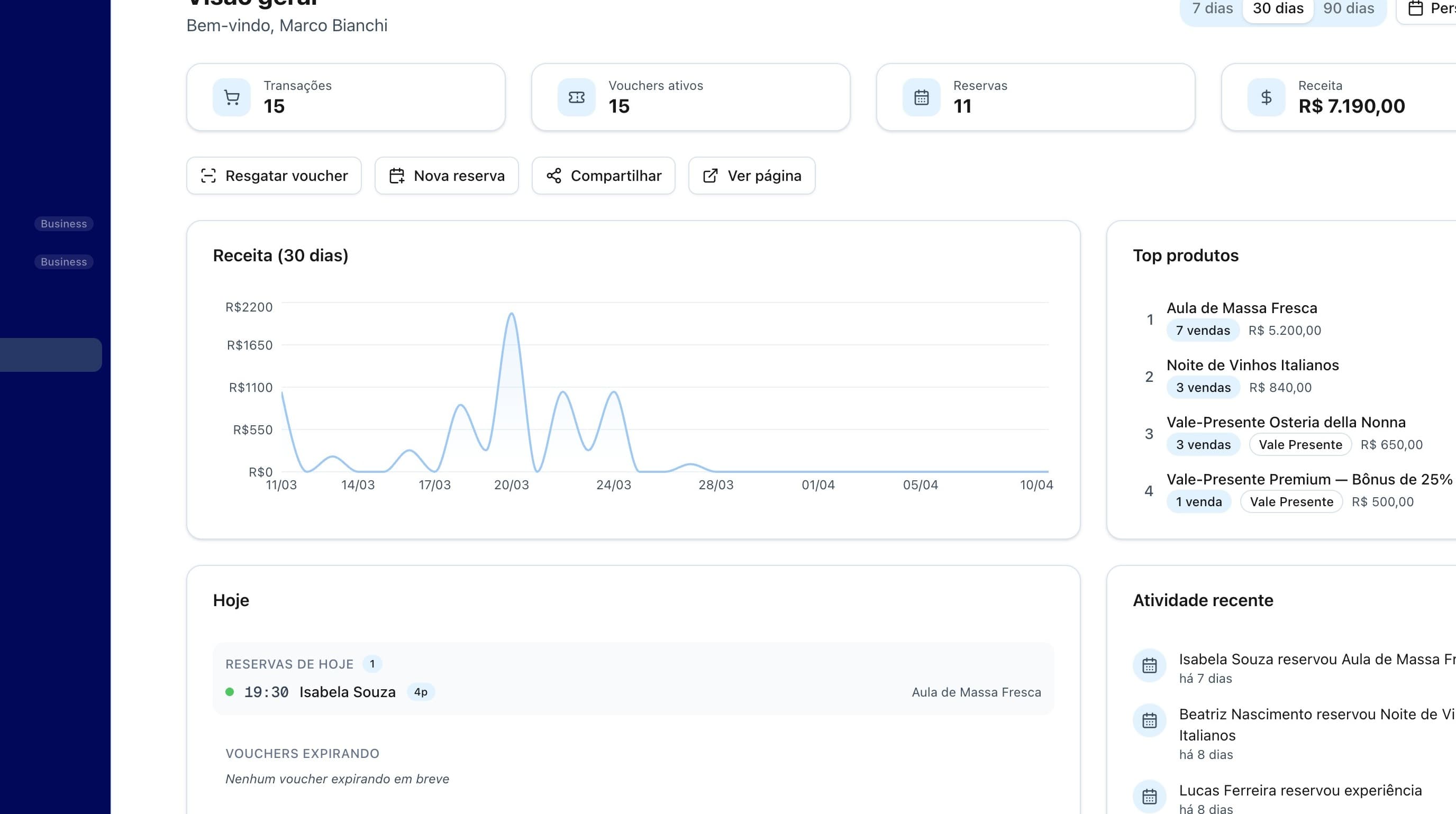This screenshot has height=814, width=1456.
Task: Click the Receita value R$ 7.190,00
Action: point(1351,106)
